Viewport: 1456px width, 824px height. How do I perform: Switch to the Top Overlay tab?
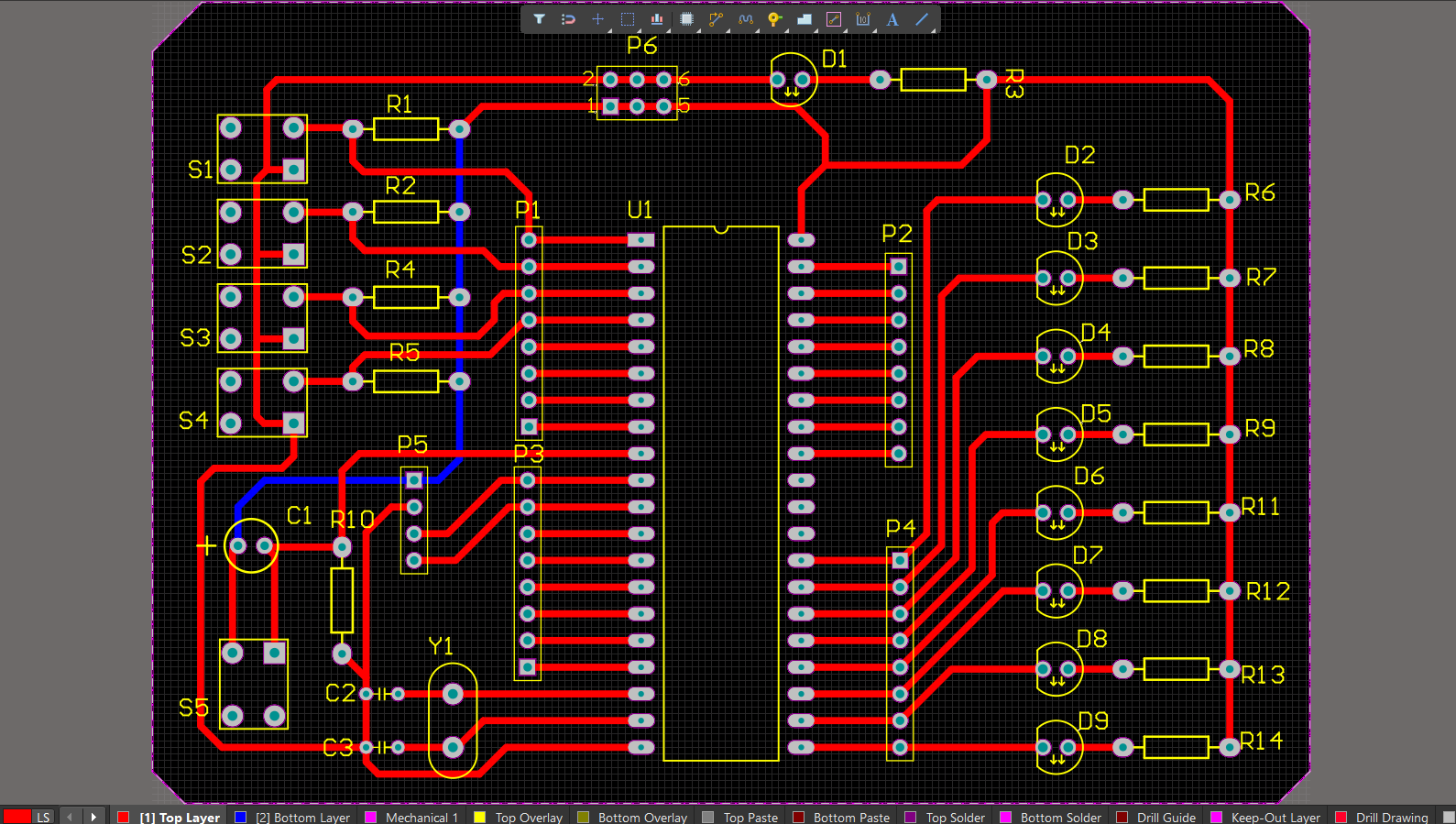pos(529,818)
